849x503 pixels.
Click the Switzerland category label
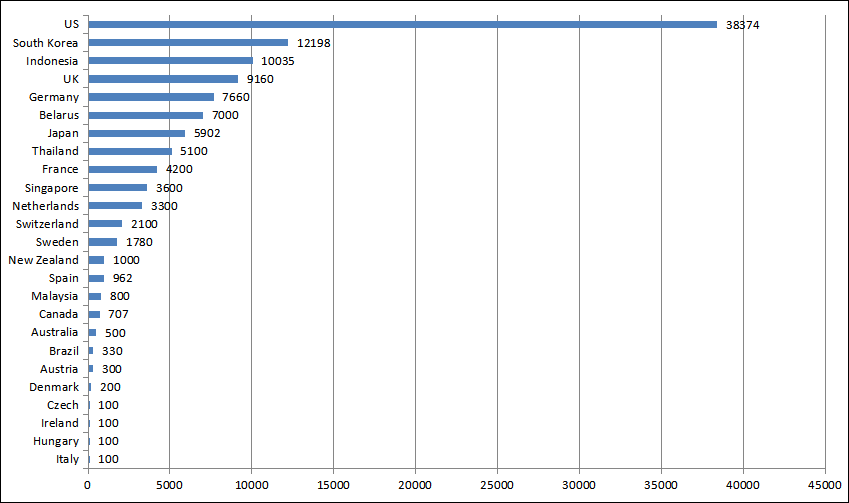click(x=47, y=224)
